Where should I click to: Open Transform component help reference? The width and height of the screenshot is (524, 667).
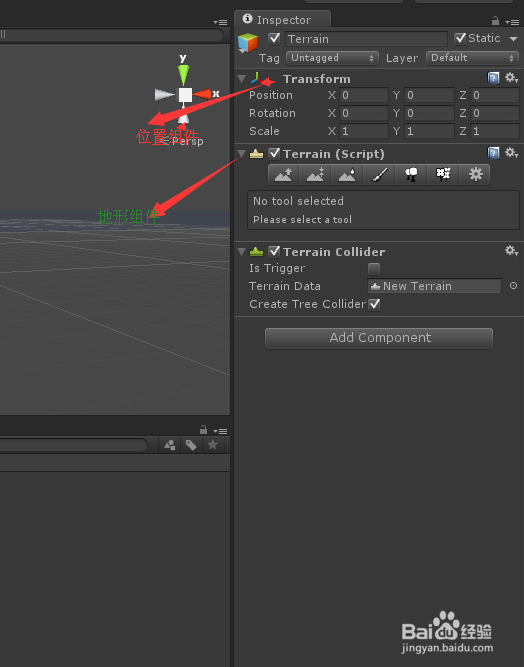(x=493, y=78)
